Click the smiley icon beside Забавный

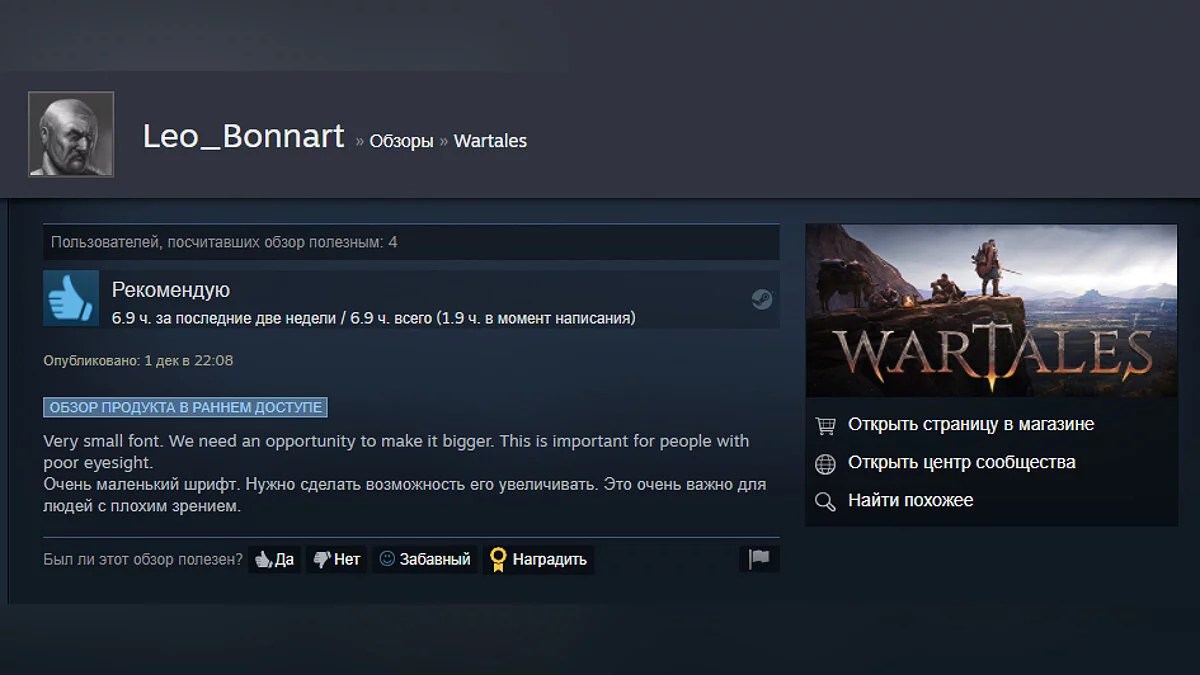[x=387, y=559]
